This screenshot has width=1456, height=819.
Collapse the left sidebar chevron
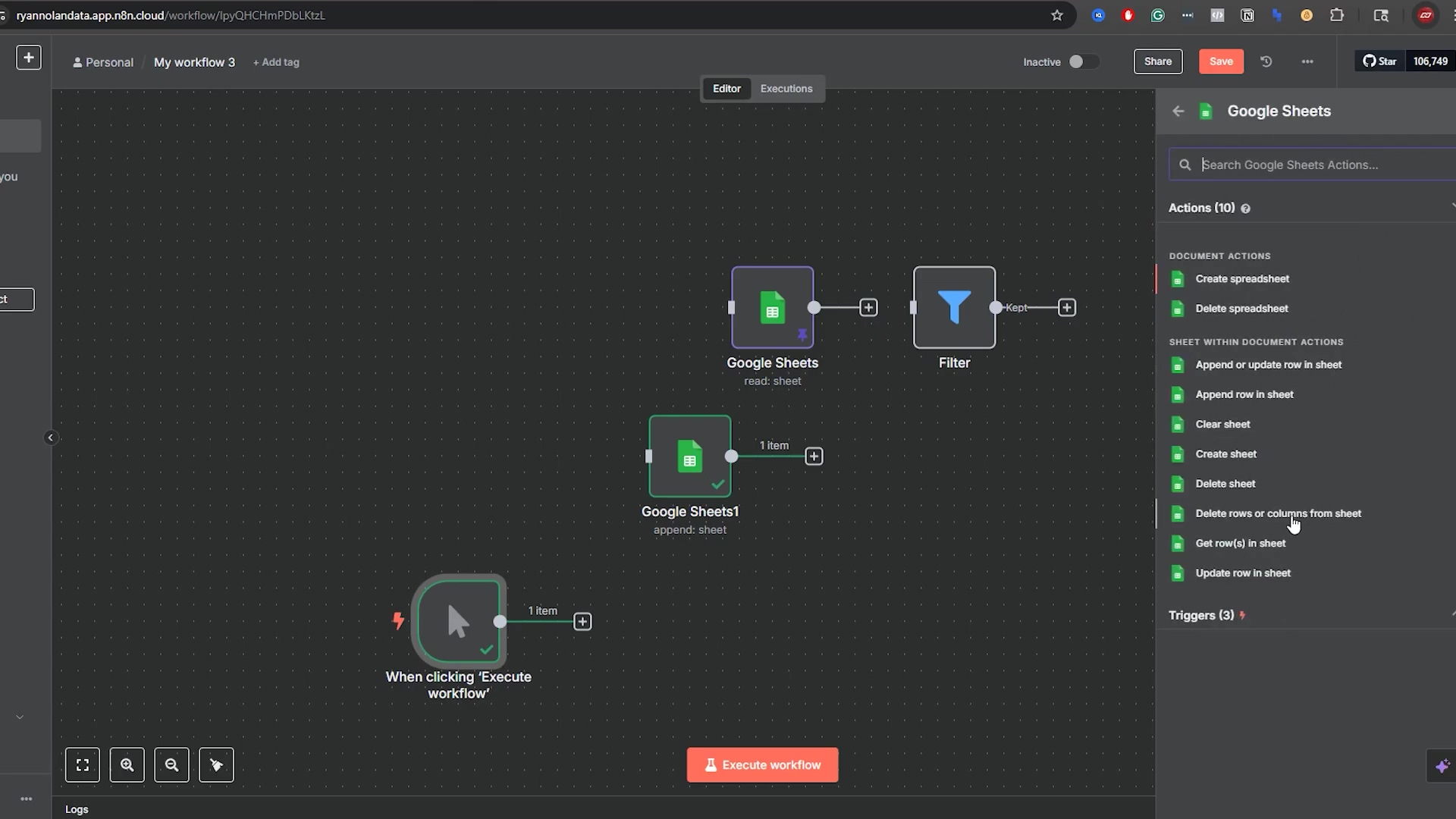(x=51, y=438)
